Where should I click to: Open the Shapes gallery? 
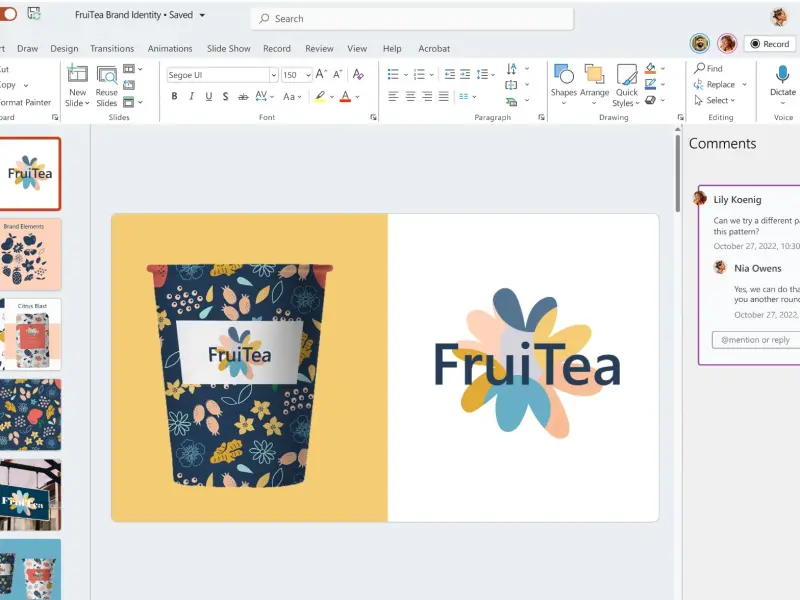[564, 85]
